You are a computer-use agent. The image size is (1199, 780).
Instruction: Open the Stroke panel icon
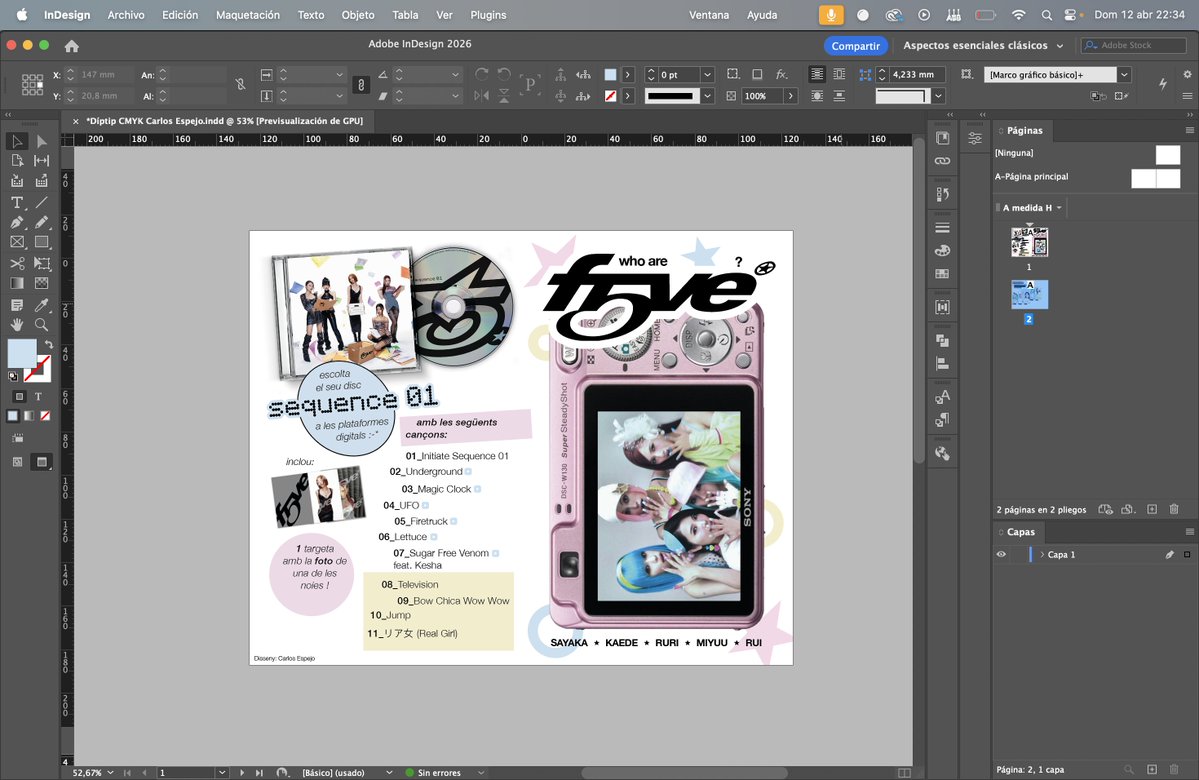tap(943, 227)
